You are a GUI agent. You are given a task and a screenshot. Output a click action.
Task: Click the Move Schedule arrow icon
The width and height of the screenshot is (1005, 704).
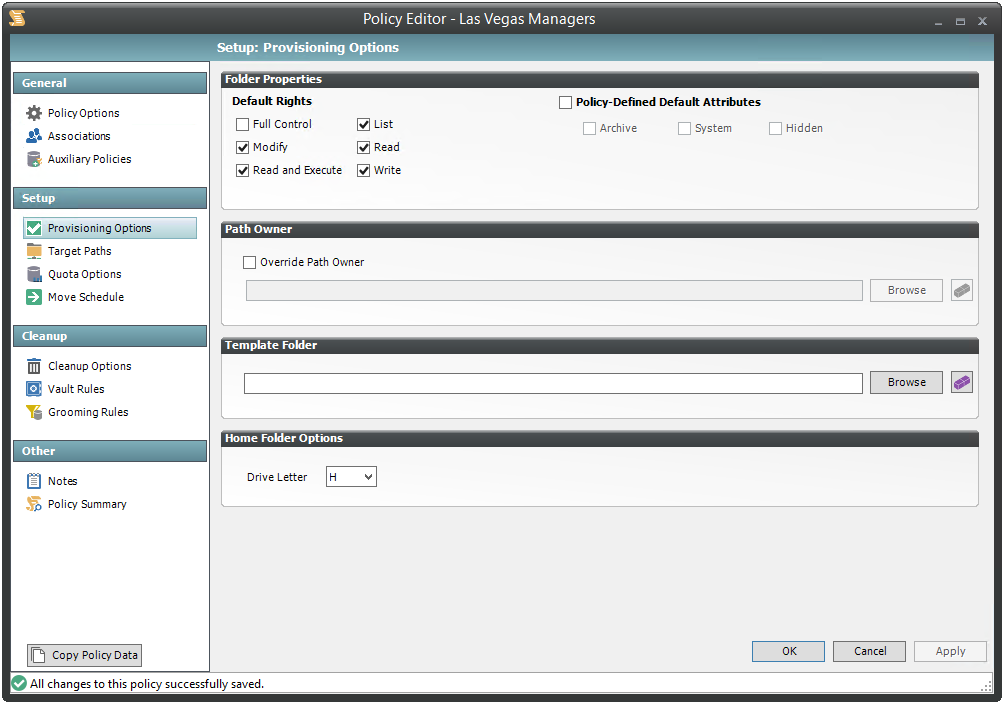click(34, 298)
